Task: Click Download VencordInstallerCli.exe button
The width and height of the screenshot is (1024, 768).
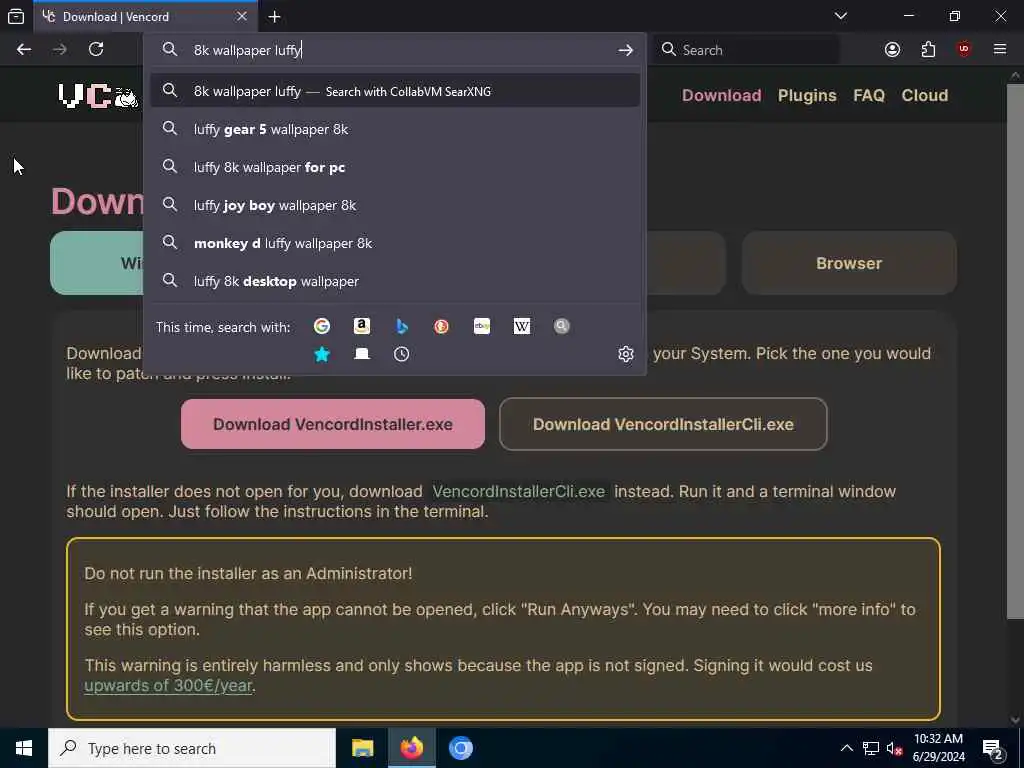Action: (x=663, y=424)
